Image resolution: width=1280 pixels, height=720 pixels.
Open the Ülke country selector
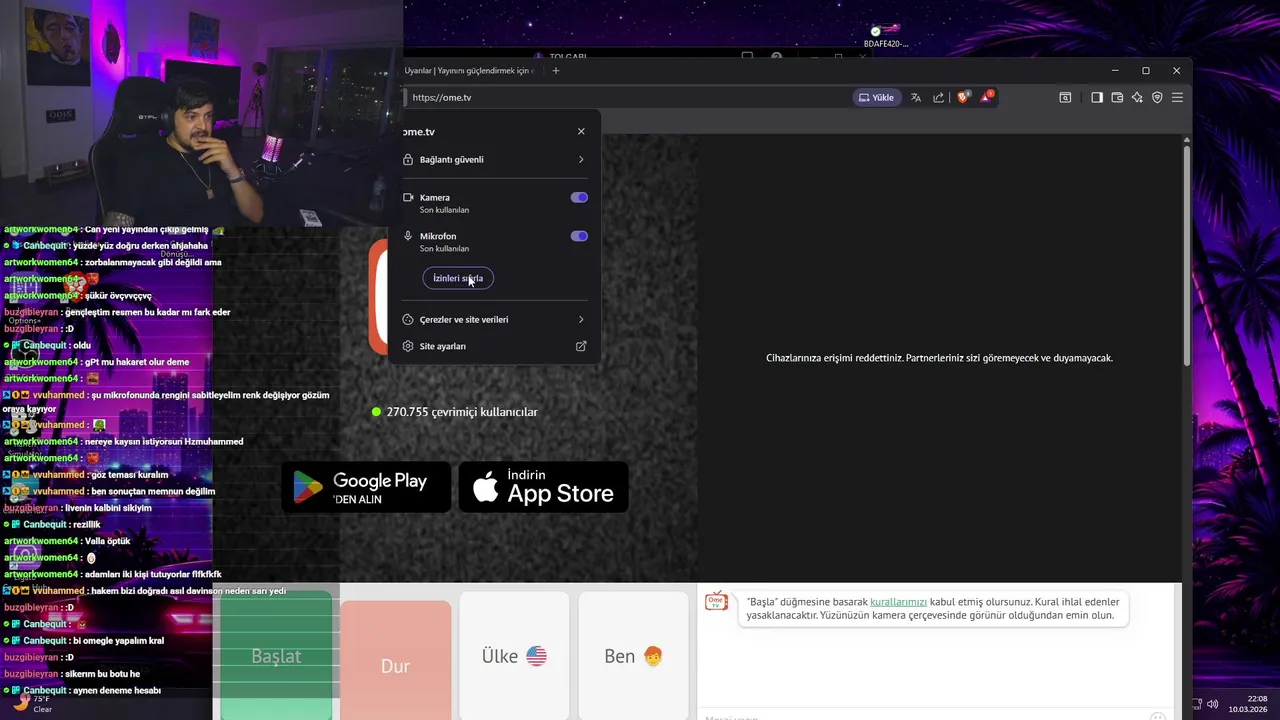(514, 656)
